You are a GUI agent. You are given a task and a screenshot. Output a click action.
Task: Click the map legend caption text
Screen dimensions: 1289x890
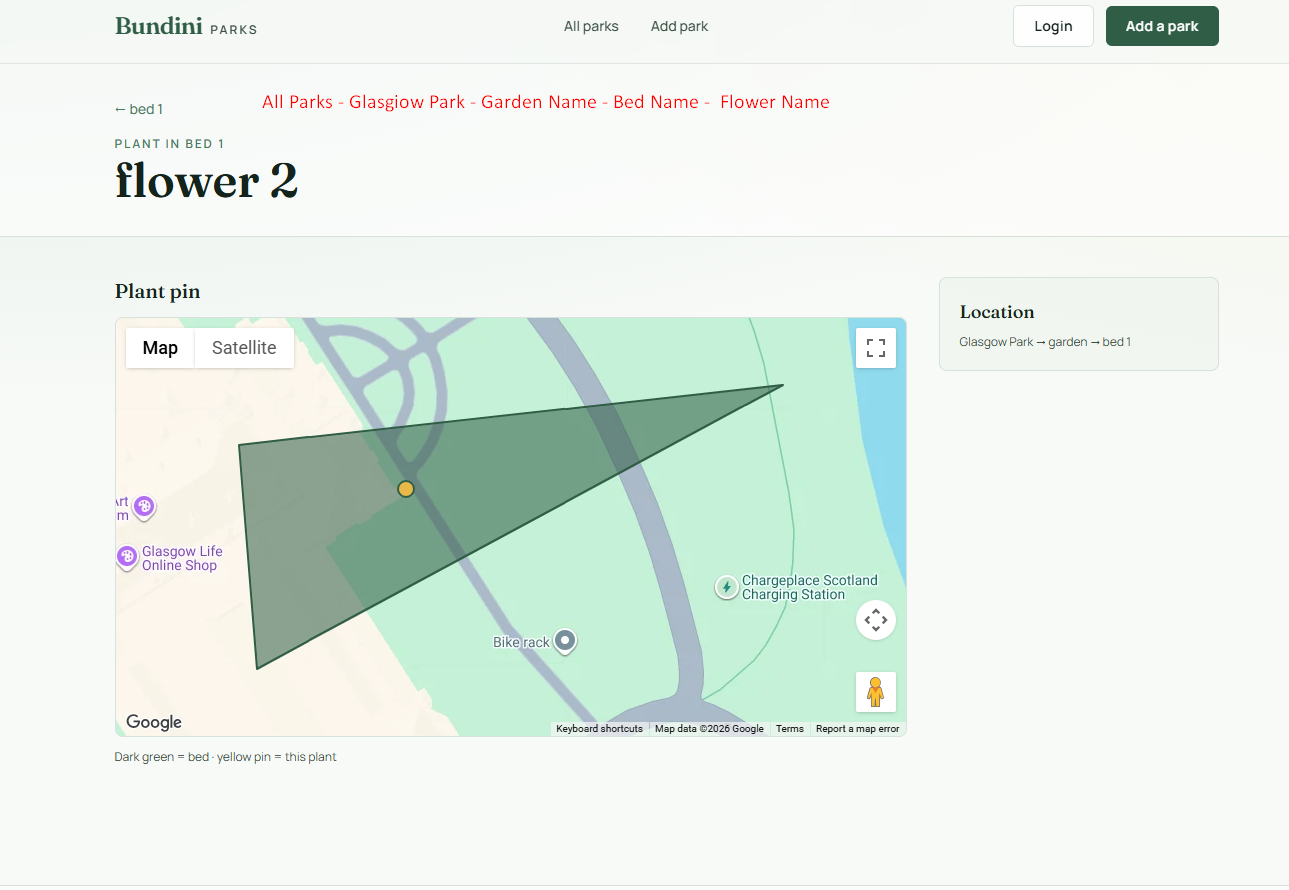tap(226, 757)
